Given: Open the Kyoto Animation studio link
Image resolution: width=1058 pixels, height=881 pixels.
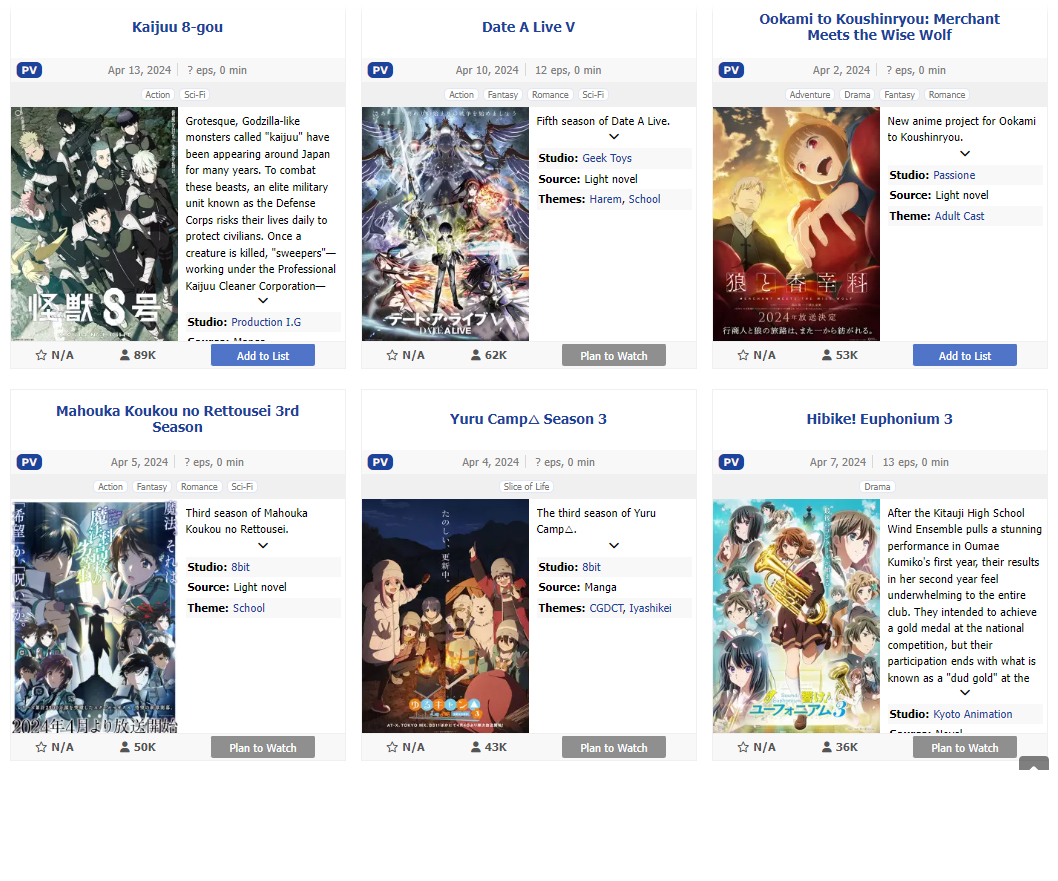Looking at the screenshot, I should tap(973, 714).
